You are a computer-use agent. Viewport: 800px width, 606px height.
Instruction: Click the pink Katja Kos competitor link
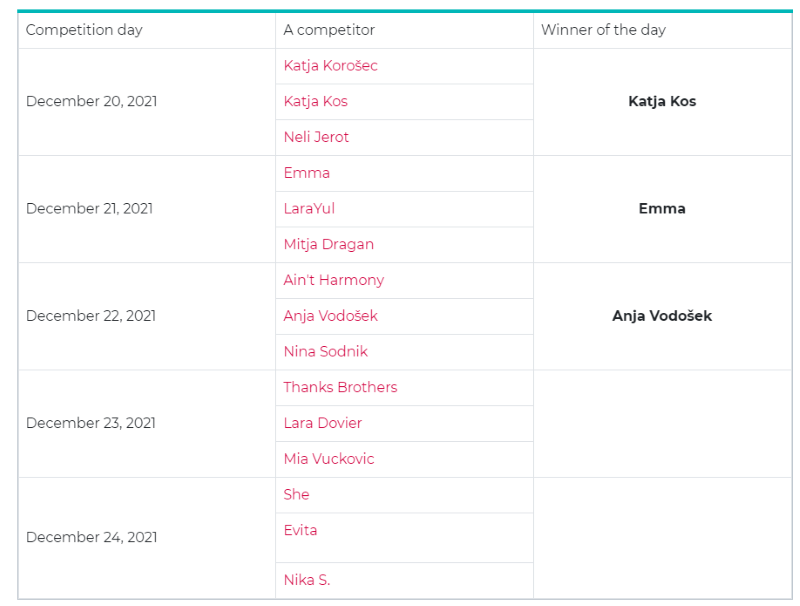click(315, 101)
